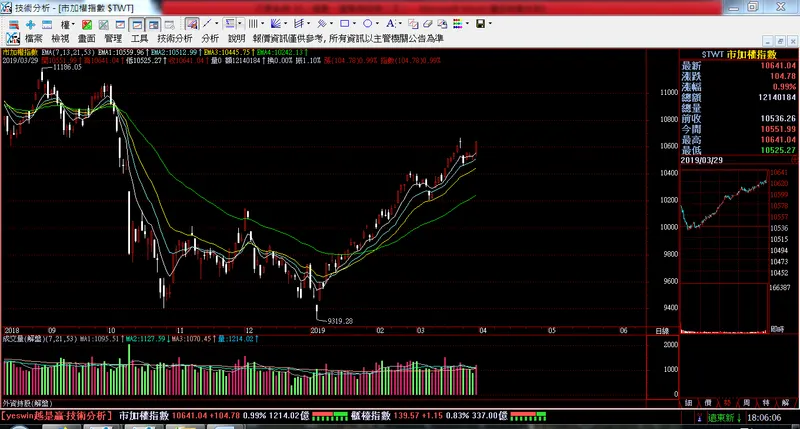Select the text annotation A tool
Image resolution: width=800 pixels, height=429 pixels.
point(390,23)
